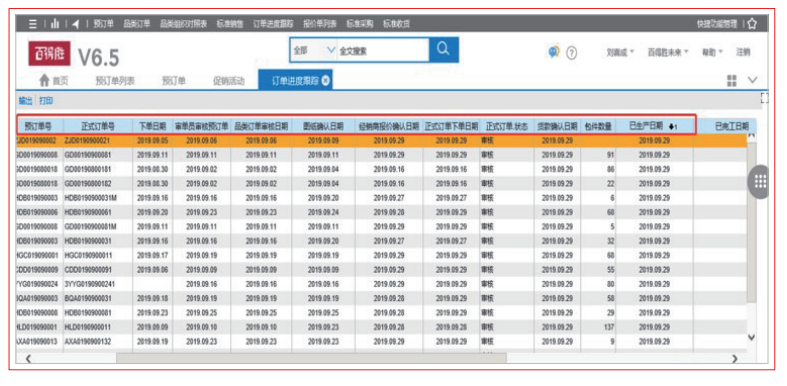
Task: Select the row with order HGC0190900011
Action: [380, 255]
